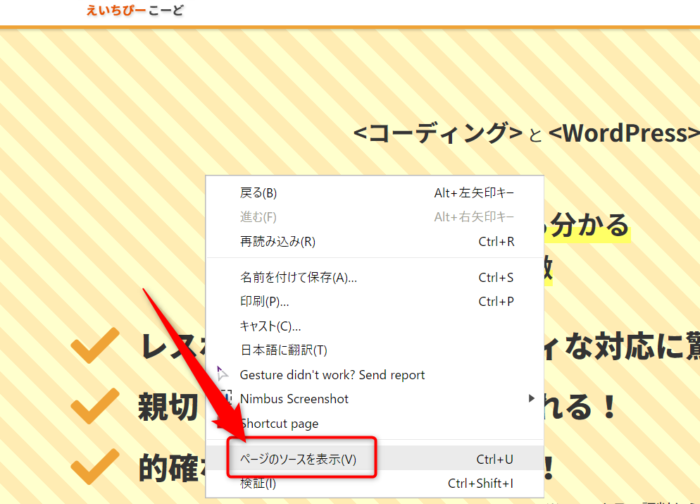This screenshot has height=504, width=700.
Task: Click the えいちびーこーど site logo
Action: tap(135, 11)
